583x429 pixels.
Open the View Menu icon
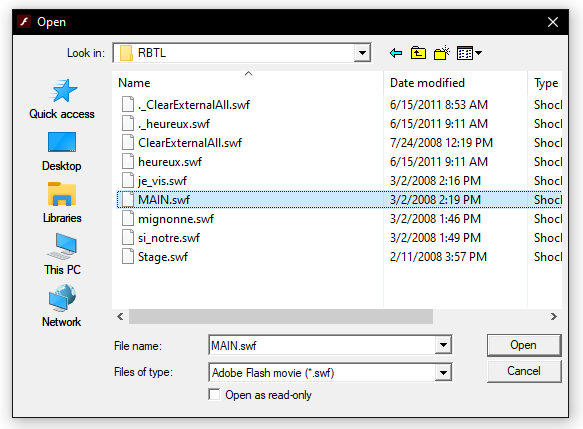click(469, 53)
